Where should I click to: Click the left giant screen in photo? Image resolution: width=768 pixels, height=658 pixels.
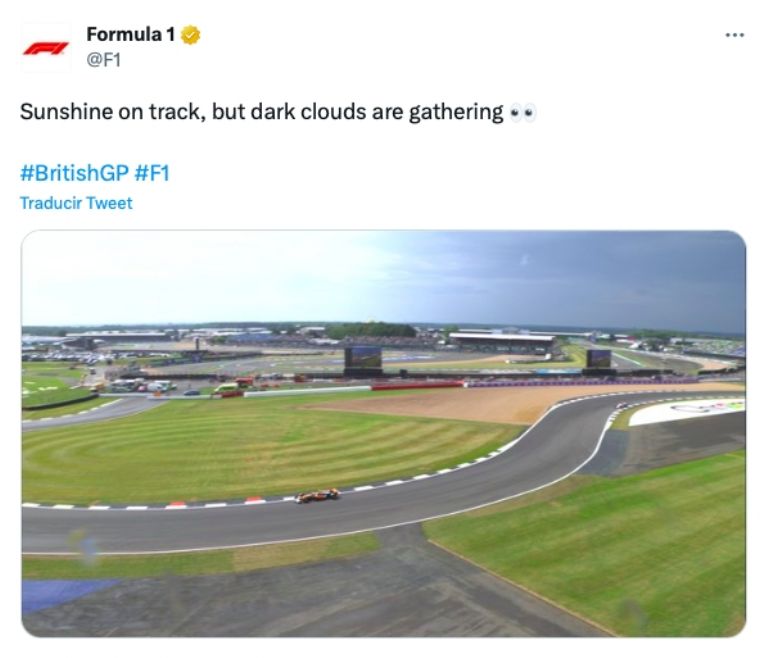(362, 357)
